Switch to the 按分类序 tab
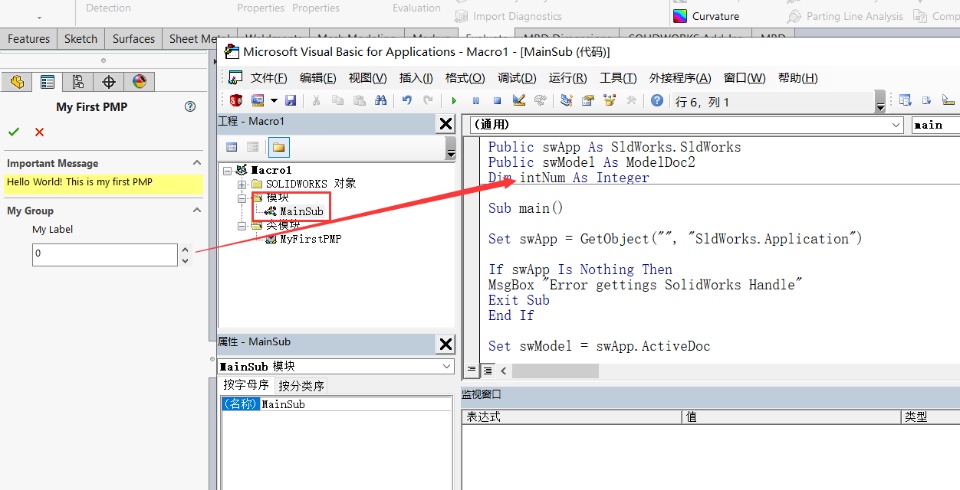The height and width of the screenshot is (490, 960). (301, 385)
